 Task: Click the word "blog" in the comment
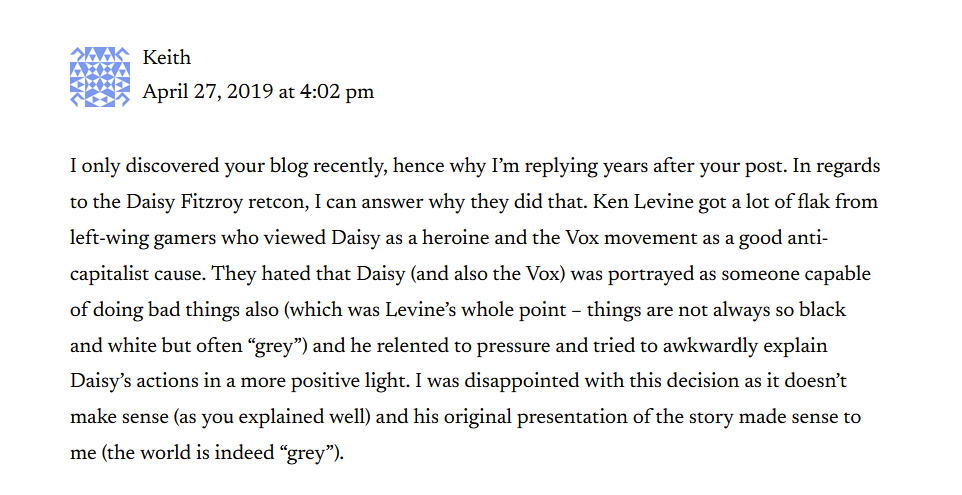[289, 167]
